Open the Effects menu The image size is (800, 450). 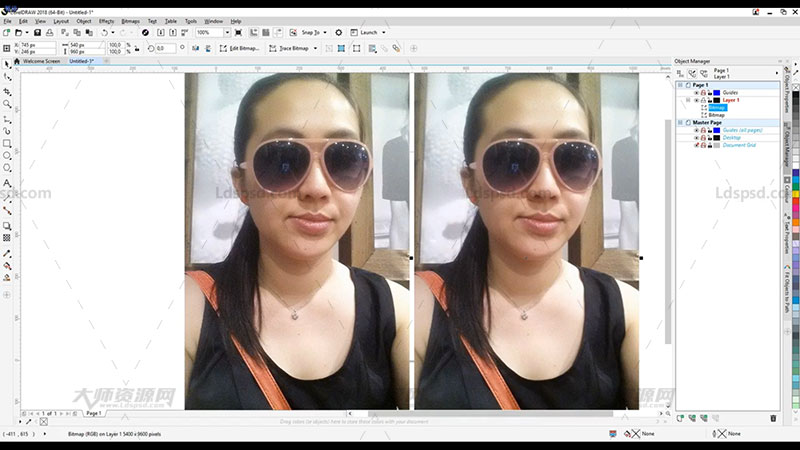[x=106, y=21]
